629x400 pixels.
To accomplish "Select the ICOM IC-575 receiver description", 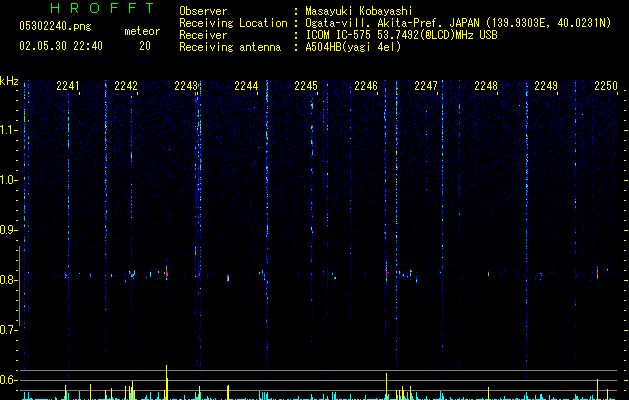I will click(401, 35).
